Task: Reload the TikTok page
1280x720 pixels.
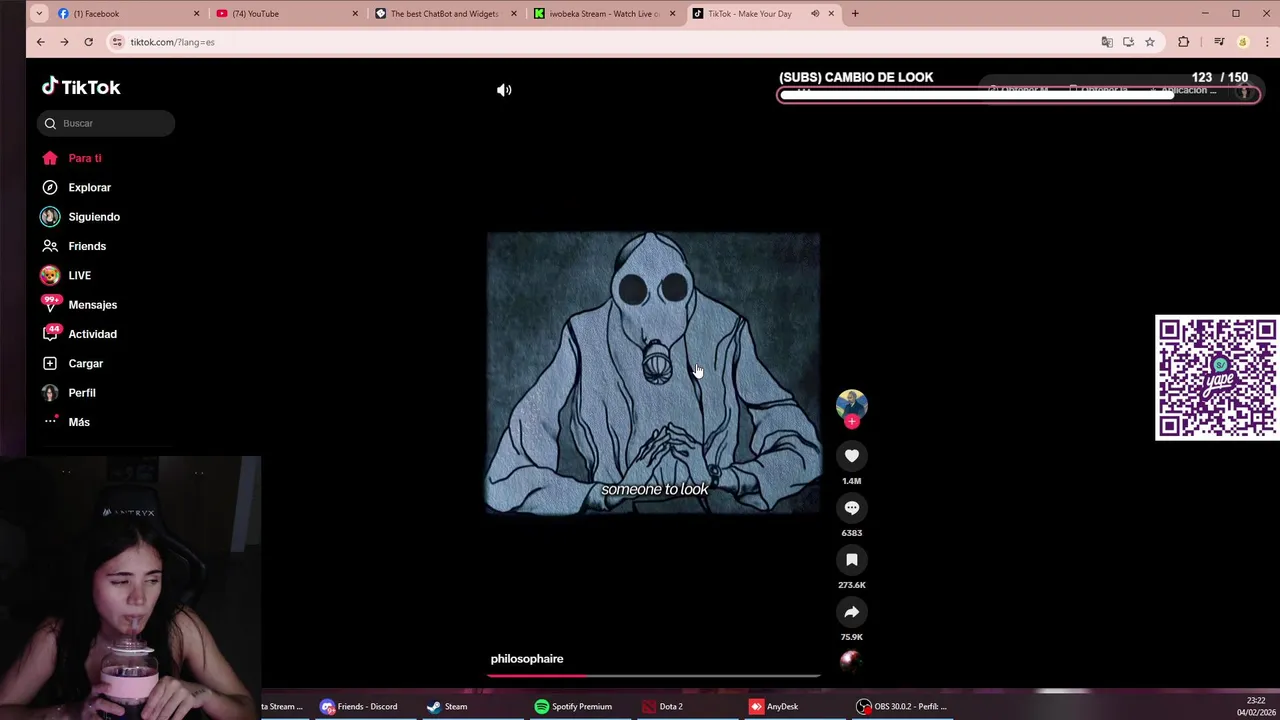Action: 88,42
